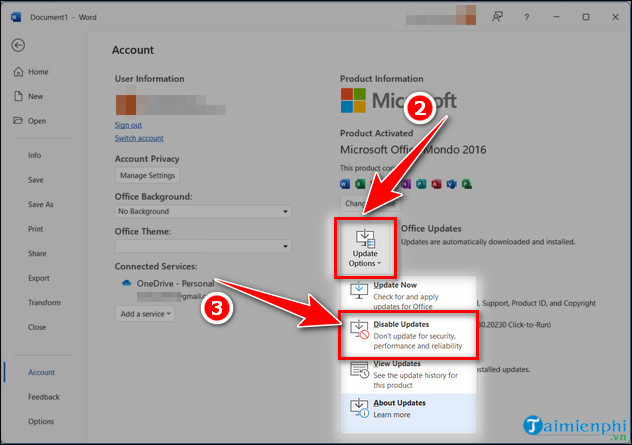Open the collaboration person icon in title bar
This screenshot has height=445, width=632.
pos(497,17)
